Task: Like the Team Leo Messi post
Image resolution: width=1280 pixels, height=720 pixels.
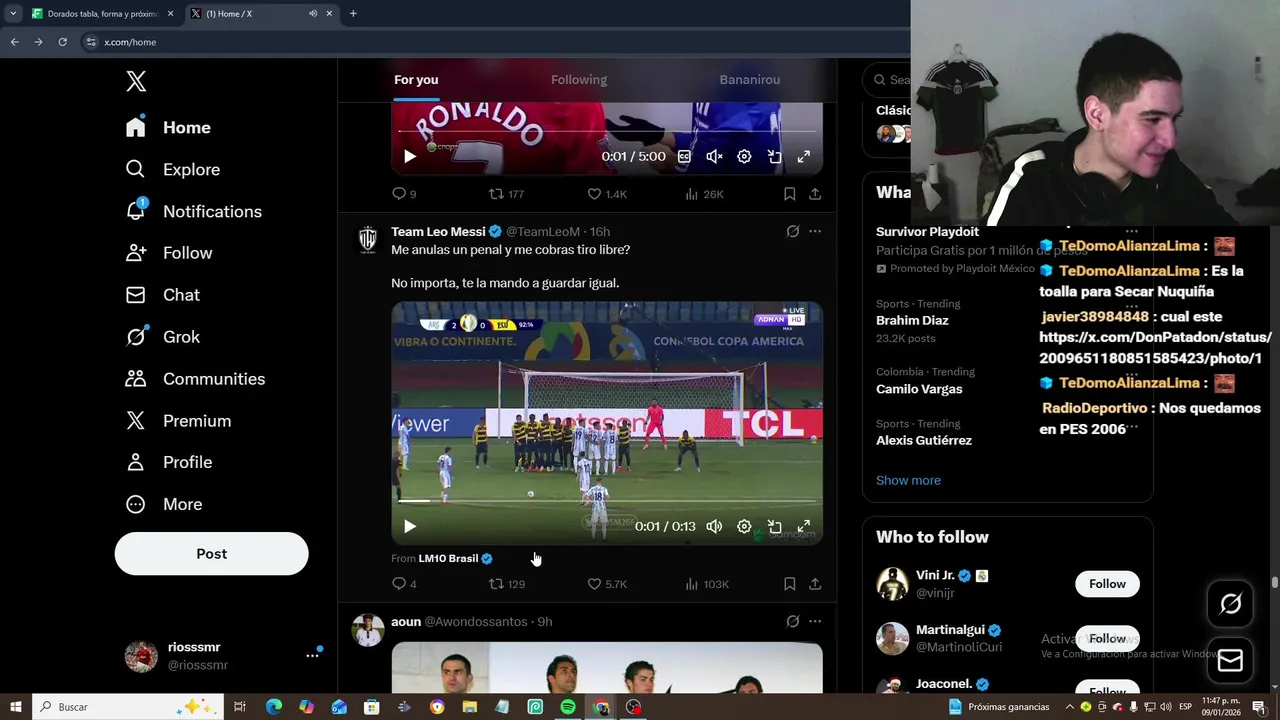Action: [607, 584]
